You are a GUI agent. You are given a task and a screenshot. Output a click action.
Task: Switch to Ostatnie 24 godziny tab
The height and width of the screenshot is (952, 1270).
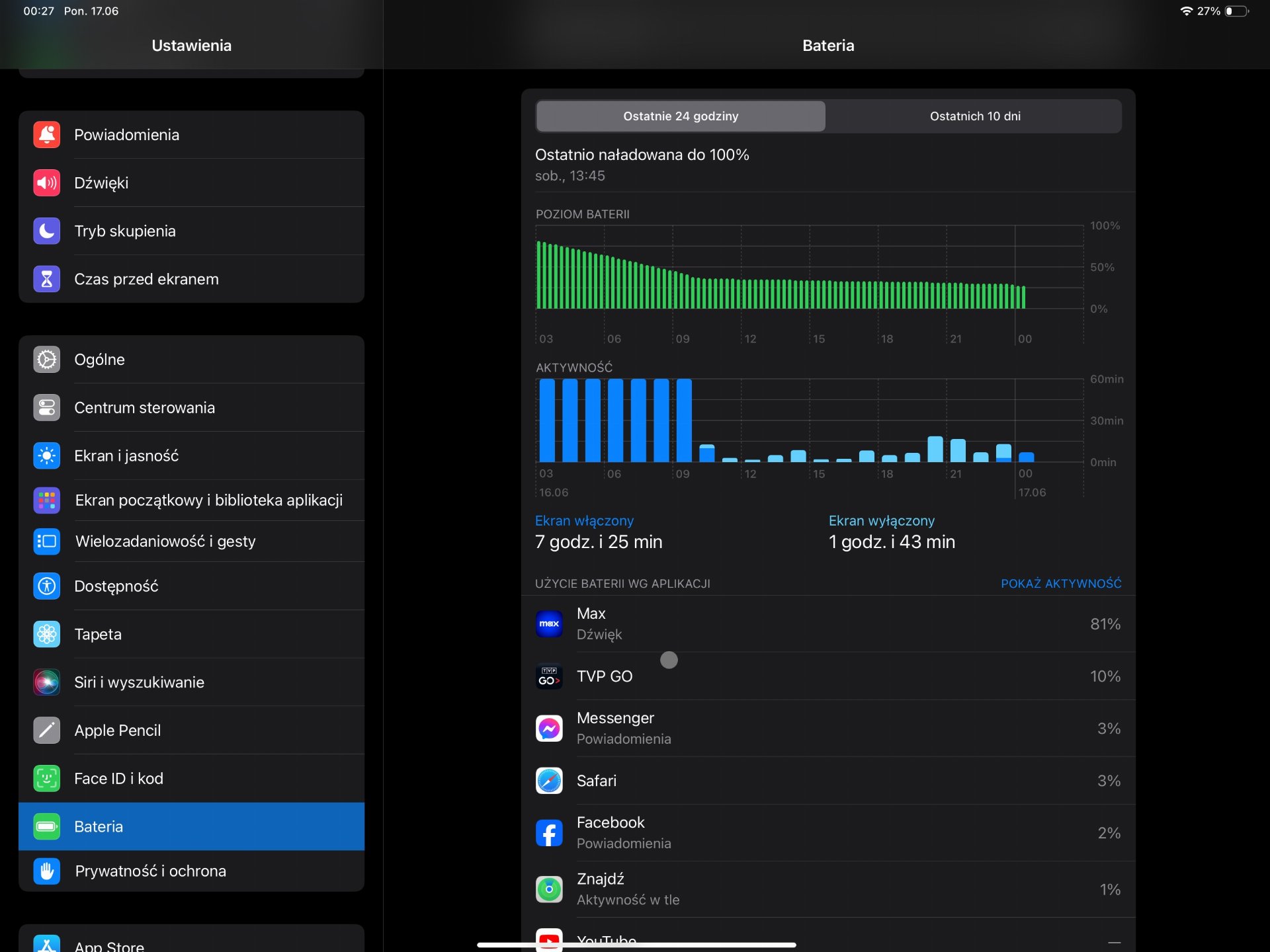(x=680, y=116)
